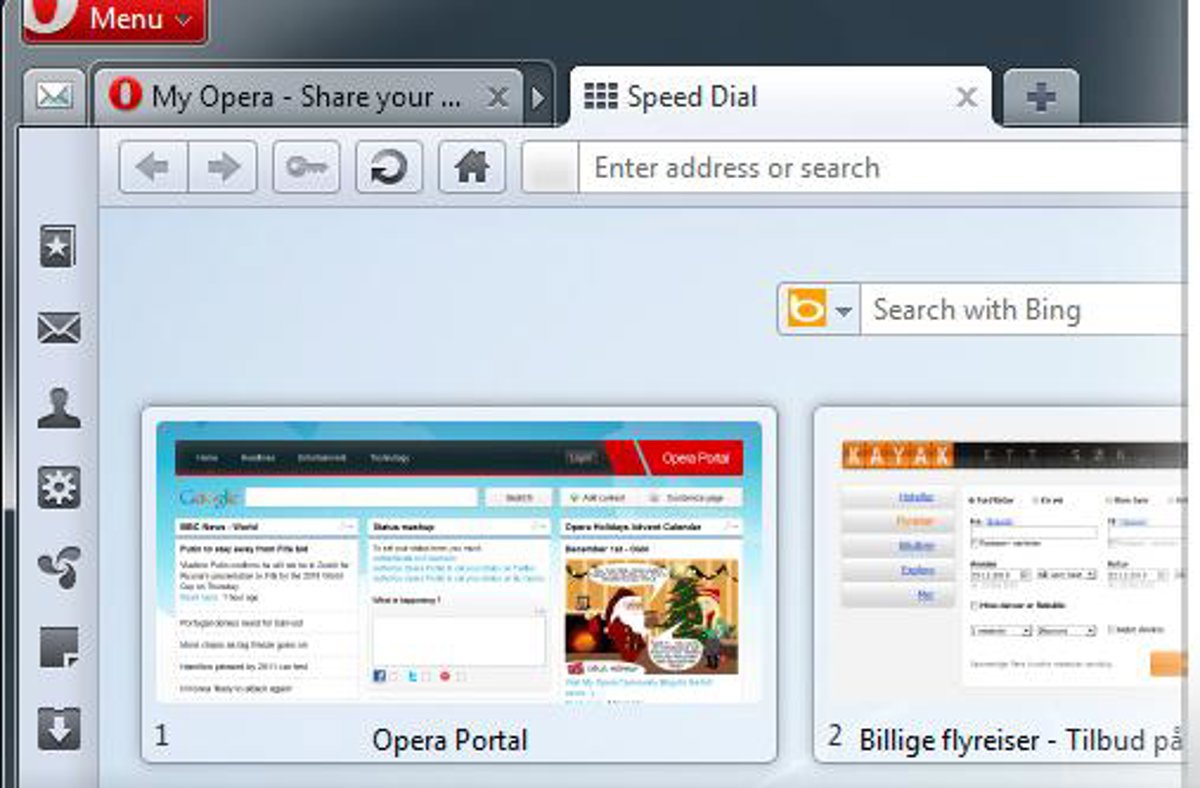The width and height of the screenshot is (1200, 788).
Task: Click the password wand key icon
Action: [306, 167]
